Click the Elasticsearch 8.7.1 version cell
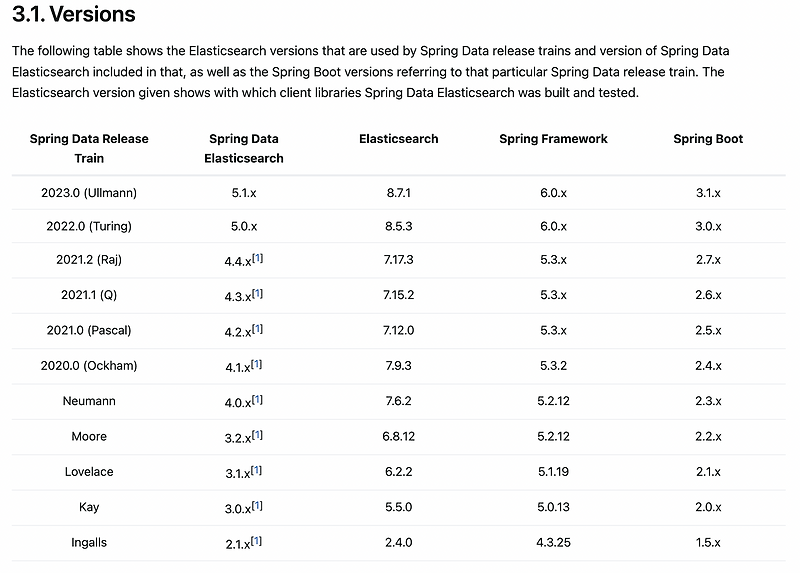This screenshot has height=573, width=800. click(399, 192)
